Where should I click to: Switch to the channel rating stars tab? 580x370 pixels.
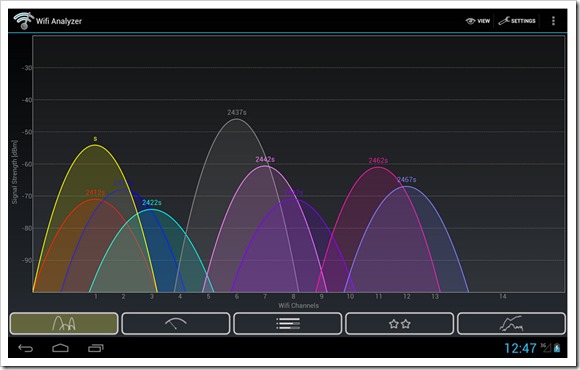coord(399,324)
